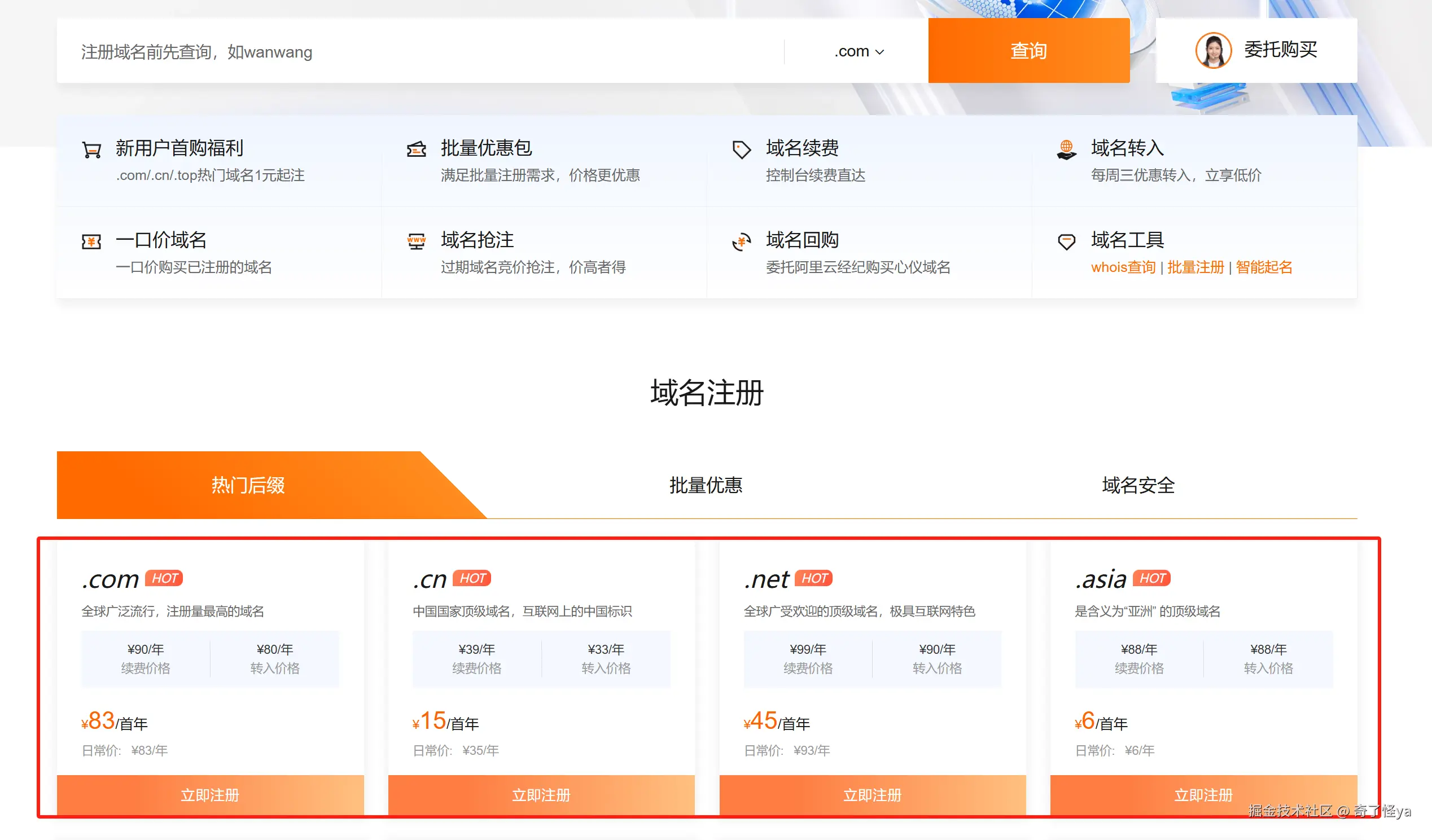Click the agent avatar next to 委托购买
The width and height of the screenshot is (1432, 840).
(1212, 51)
